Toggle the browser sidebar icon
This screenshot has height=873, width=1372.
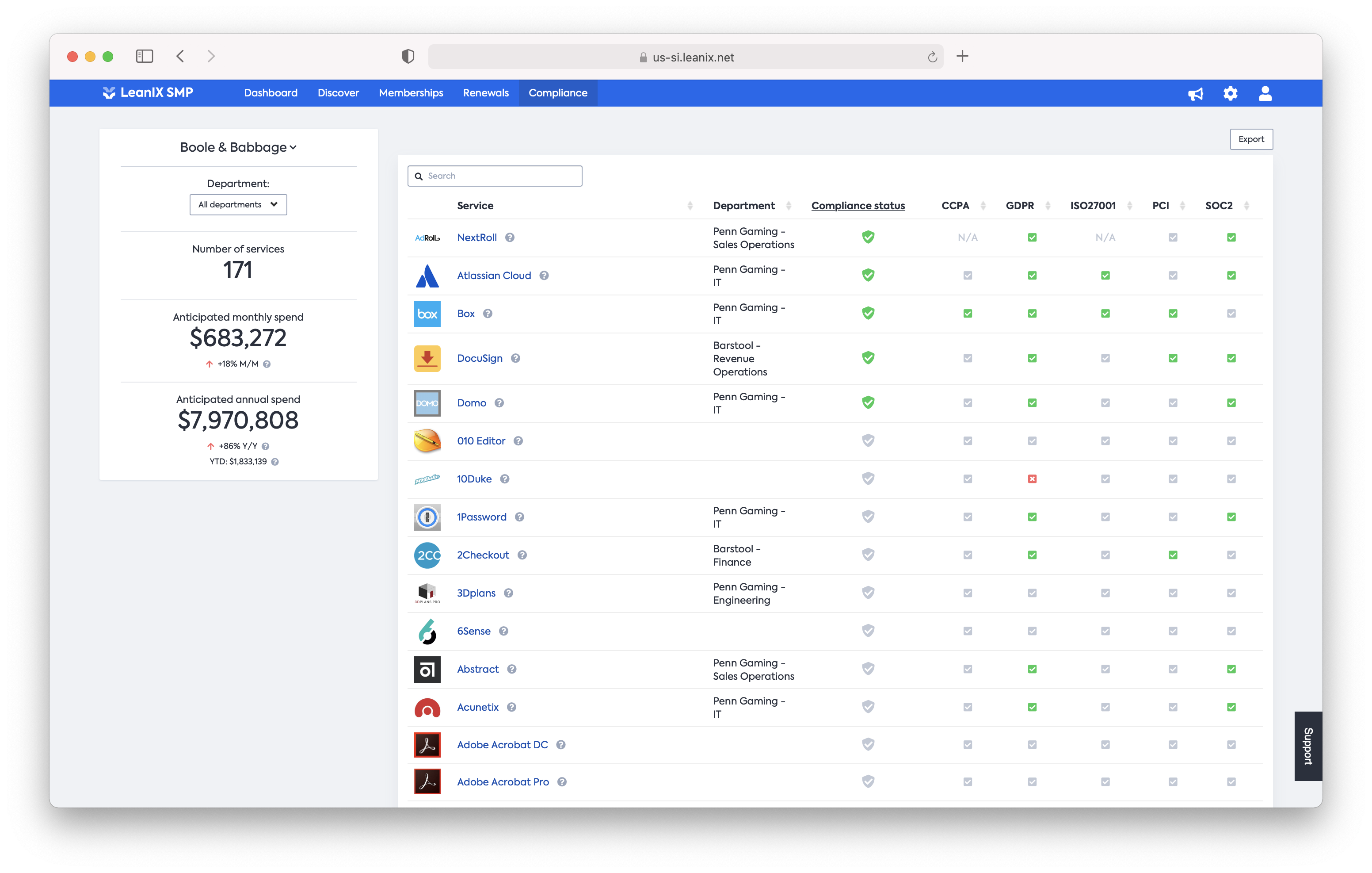point(145,57)
